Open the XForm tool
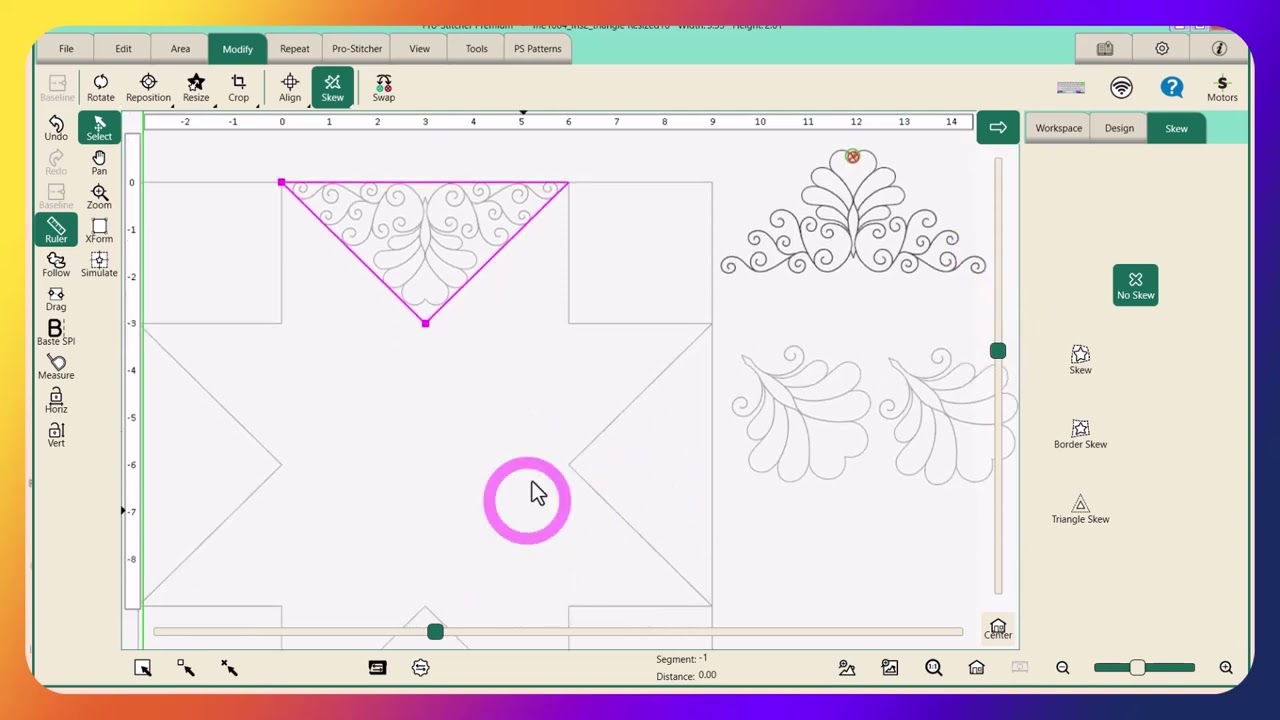This screenshot has width=1280, height=720. pyautogui.click(x=99, y=231)
